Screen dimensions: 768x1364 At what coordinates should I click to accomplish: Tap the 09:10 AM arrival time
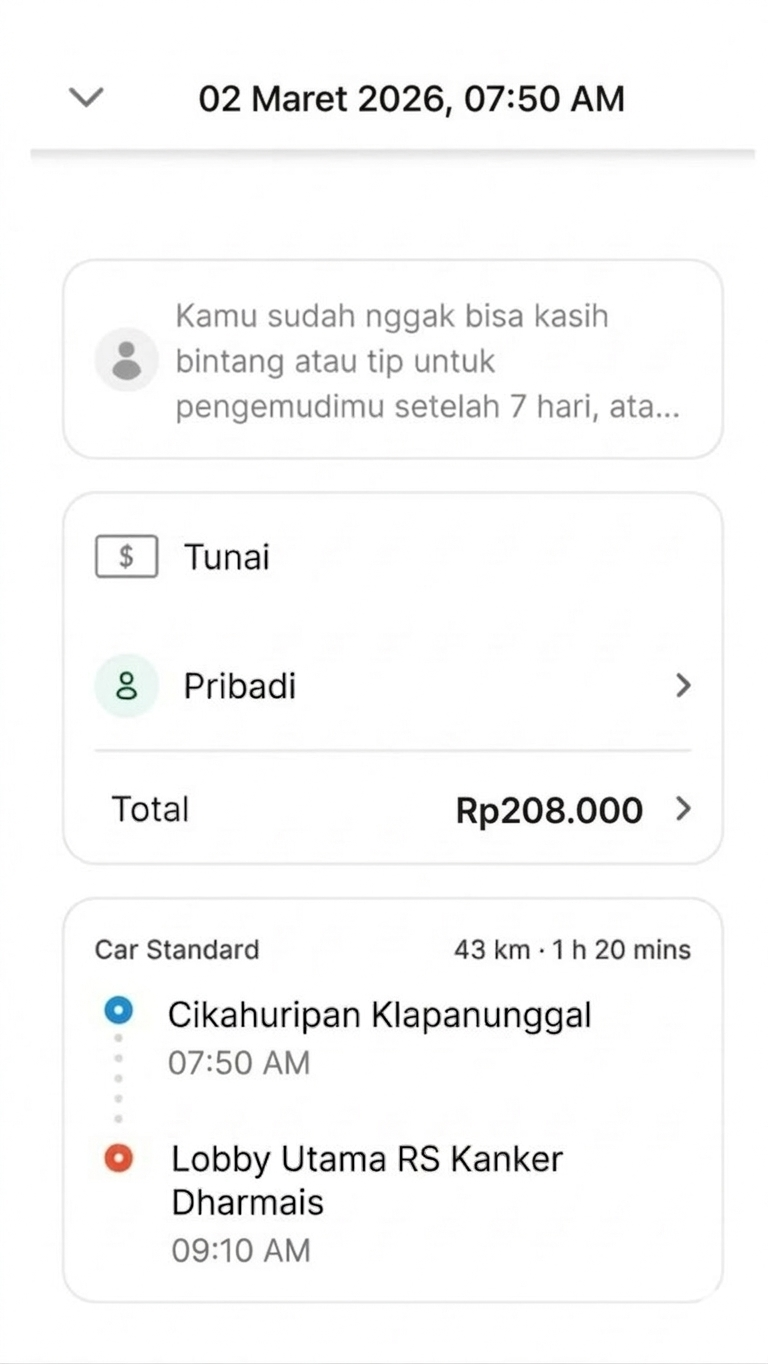[x=241, y=1250]
